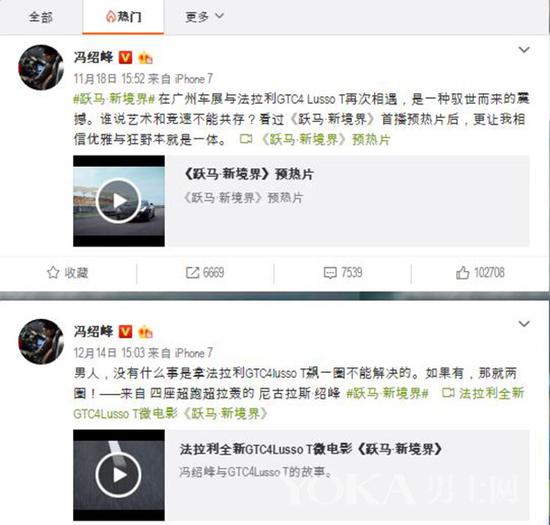Like the post with 102708 thumbs-up
The image size is (550, 525).
click(x=463, y=272)
